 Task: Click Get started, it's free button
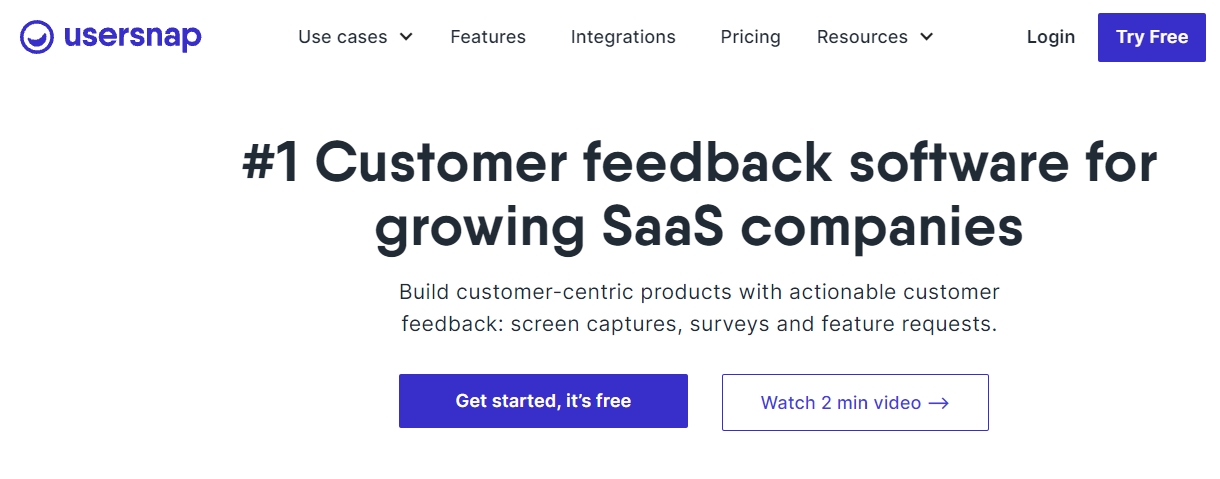pos(543,401)
